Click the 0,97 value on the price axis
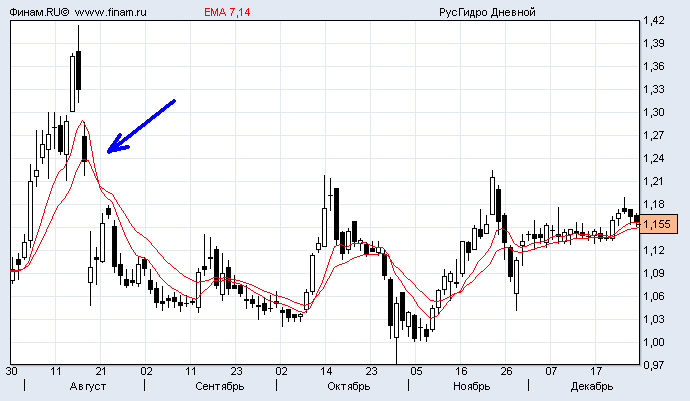Viewport: 690px width, 401px height. (655, 365)
